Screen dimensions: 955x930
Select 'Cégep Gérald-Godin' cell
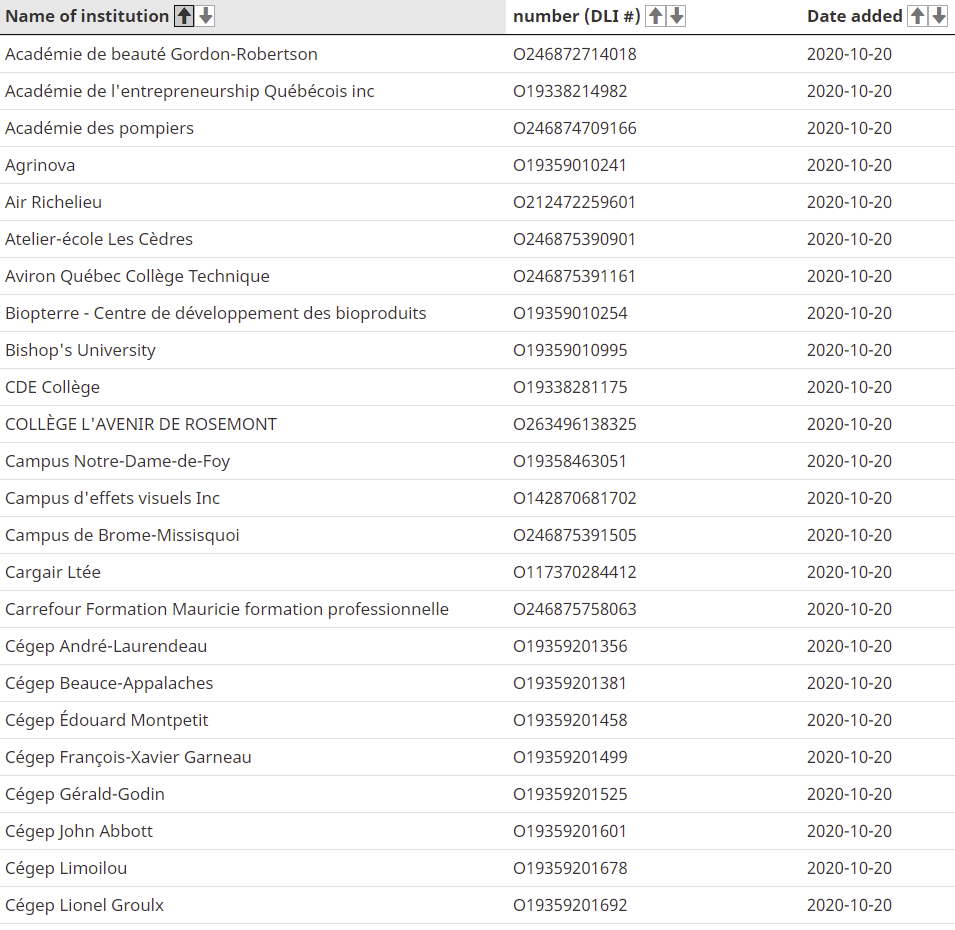[85, 794]
